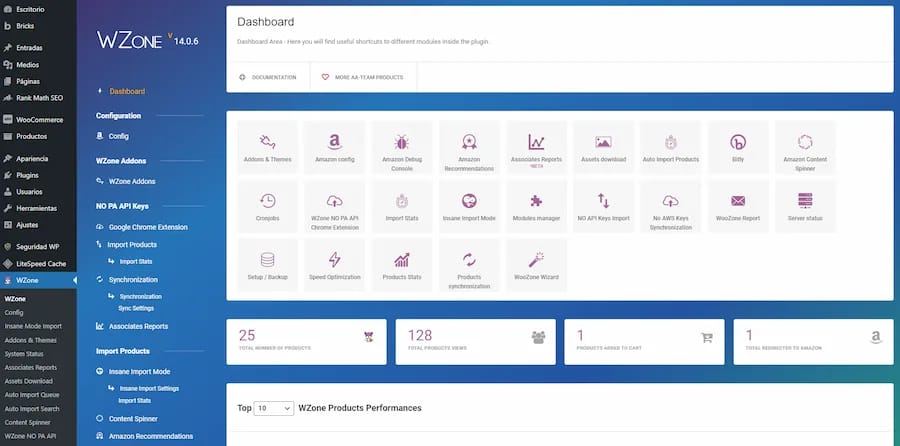Open WooCommerce in WordPress menu
900x446 pixels.
(38, 120)
